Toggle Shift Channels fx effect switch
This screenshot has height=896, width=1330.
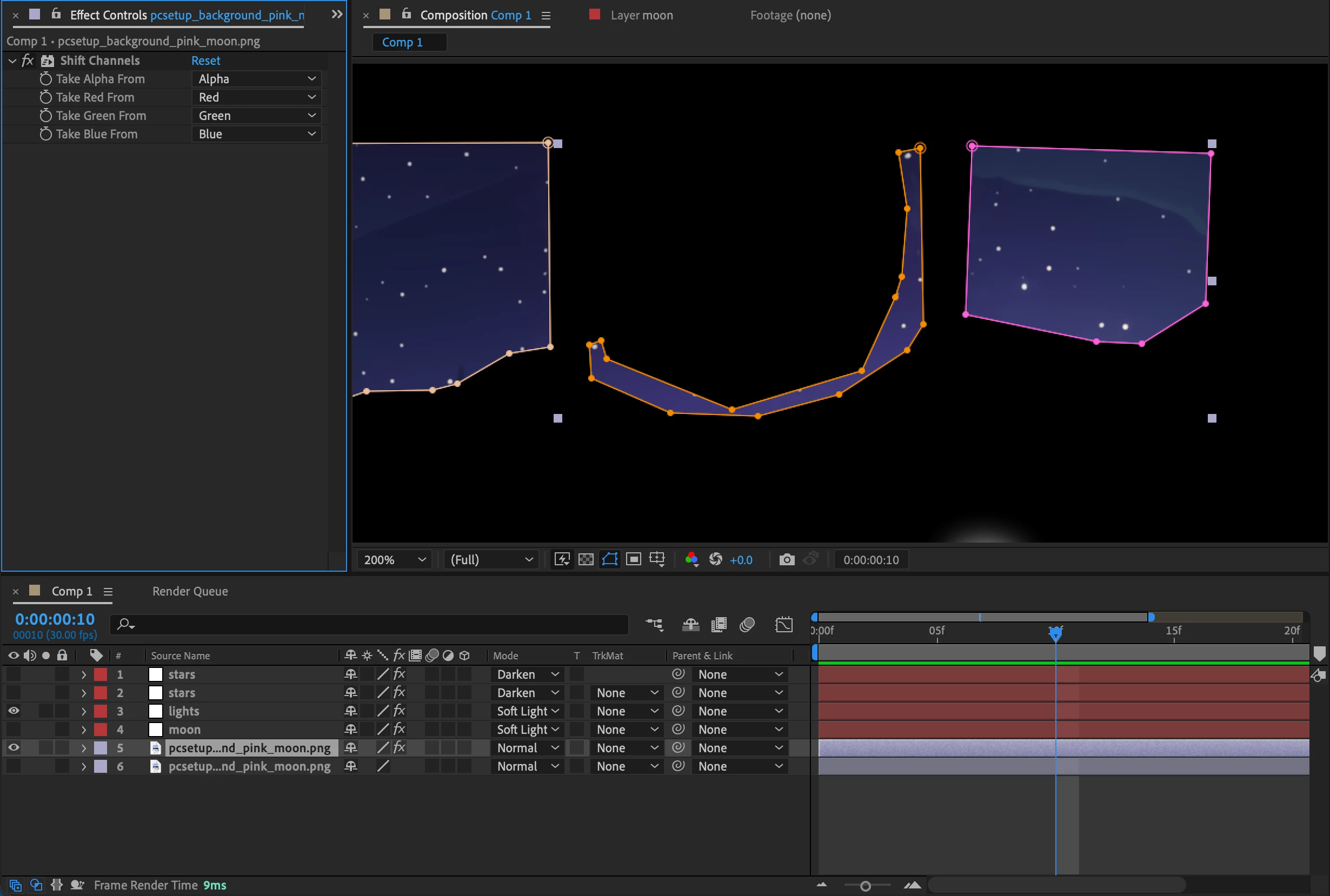pyautogui.click(x=27, y=61)
